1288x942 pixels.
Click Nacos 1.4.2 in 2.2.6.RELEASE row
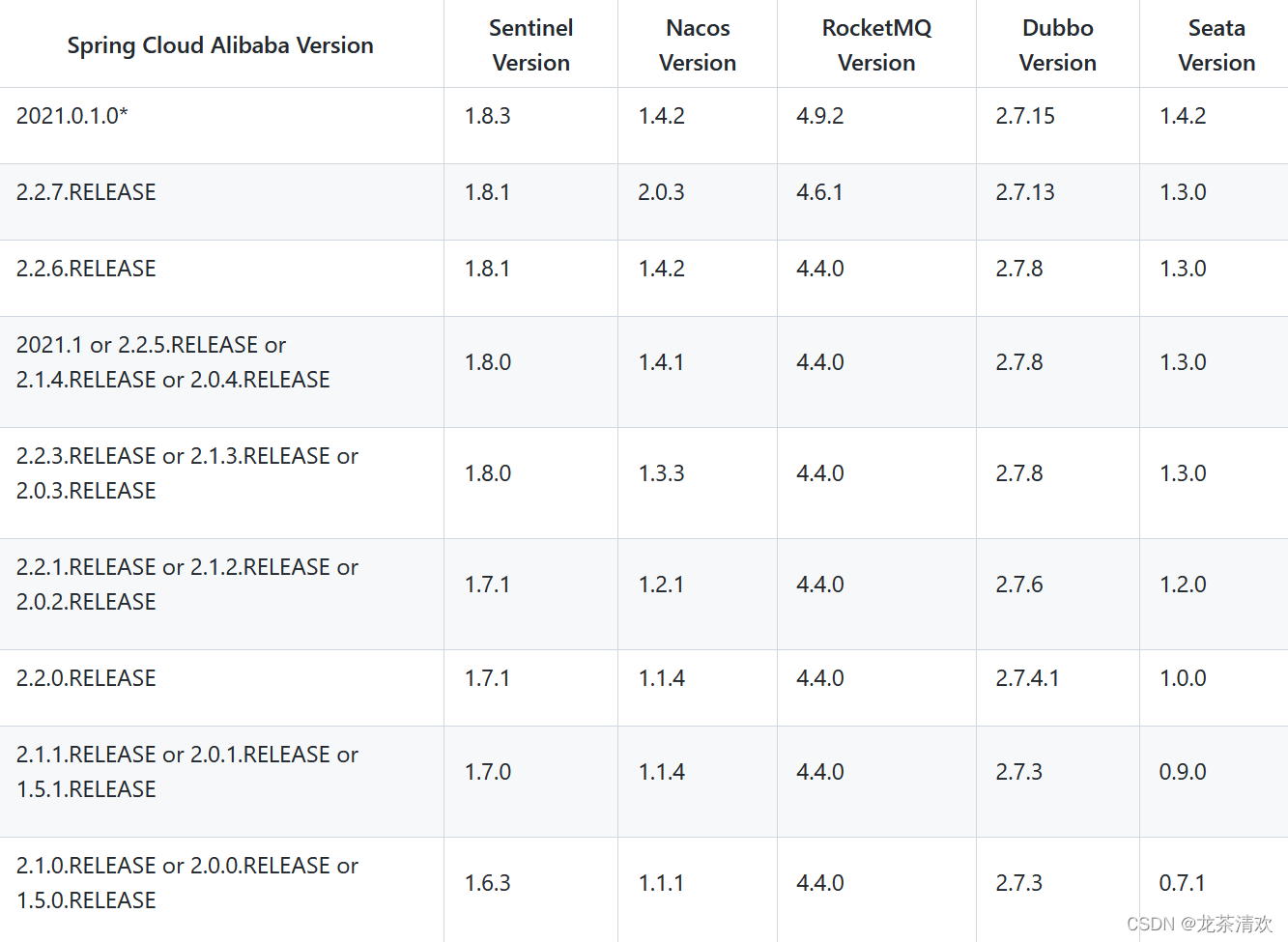[662, 269]
